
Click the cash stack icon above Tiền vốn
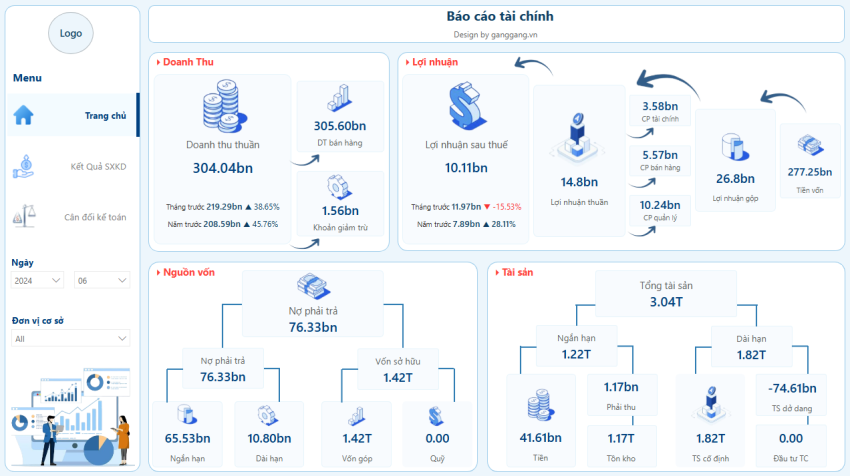click(x=810, y=145)
